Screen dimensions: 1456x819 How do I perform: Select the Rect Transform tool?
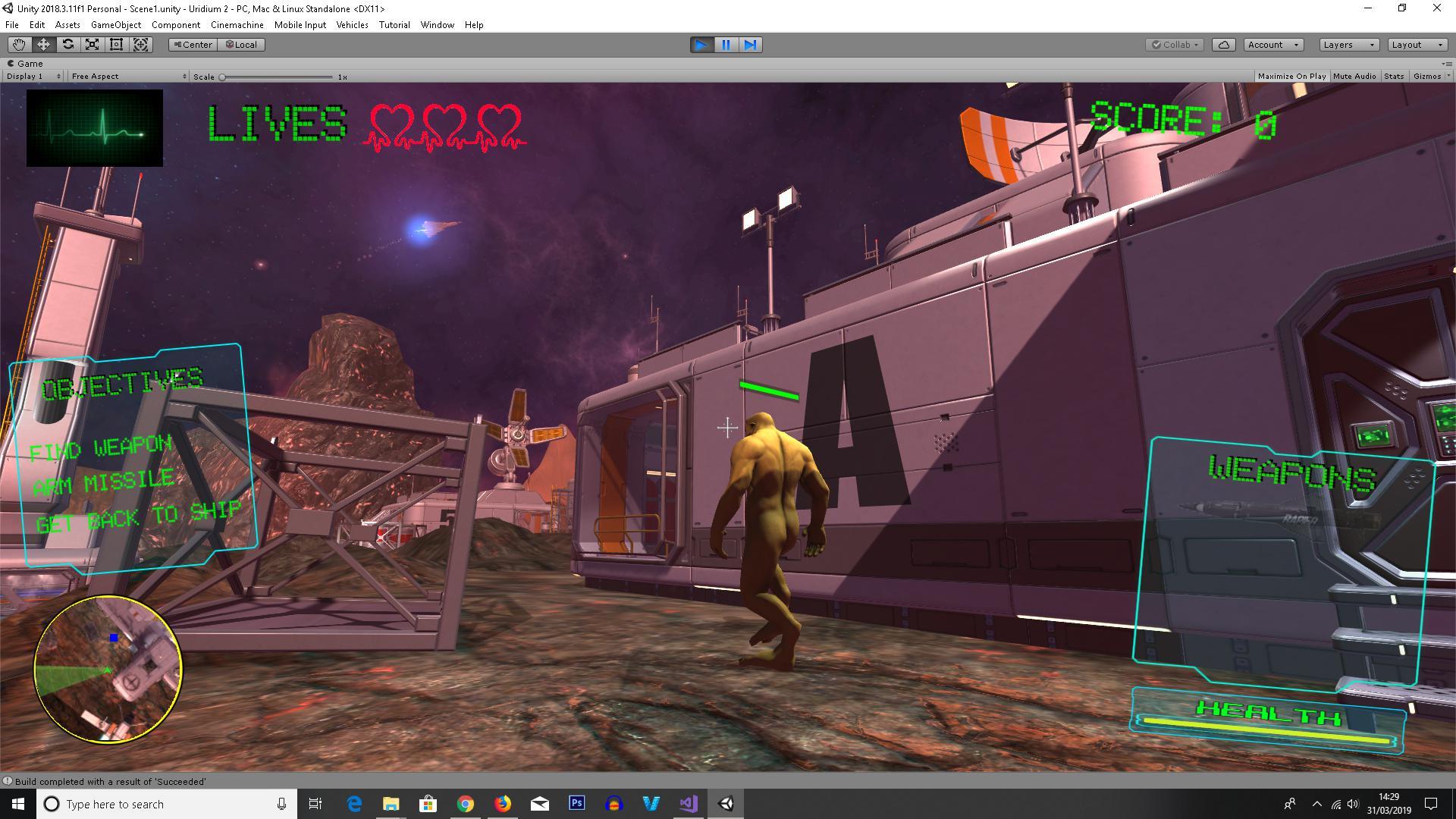[116, 45]
